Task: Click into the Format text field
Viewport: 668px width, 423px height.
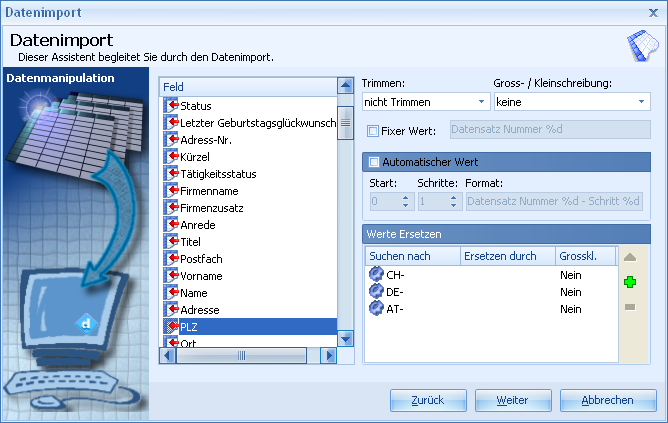Action: (554, 201)
